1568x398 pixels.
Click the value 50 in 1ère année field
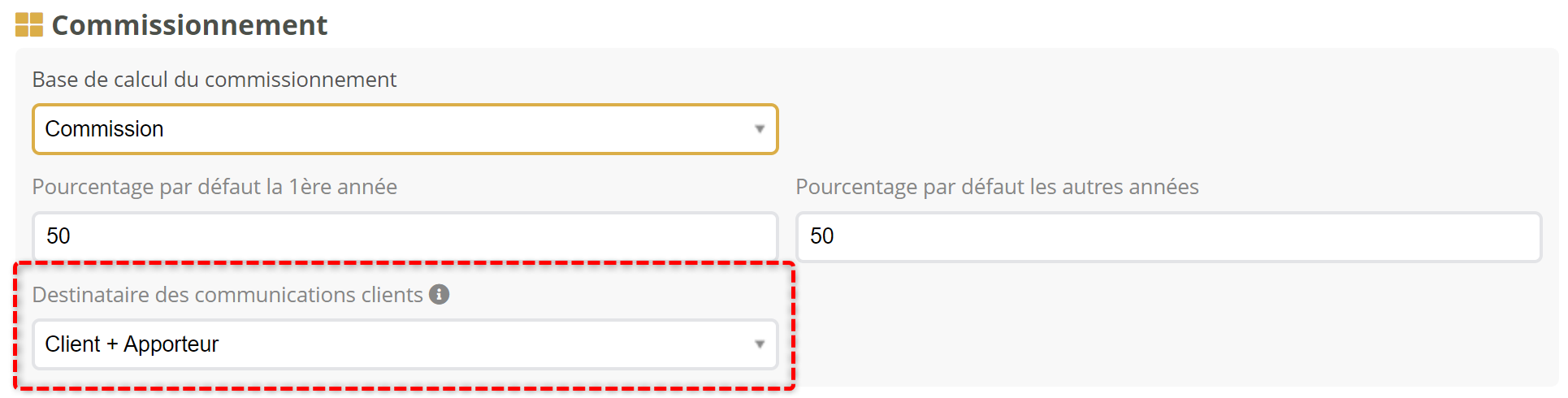pyautogui.click(x=58, y=236)
